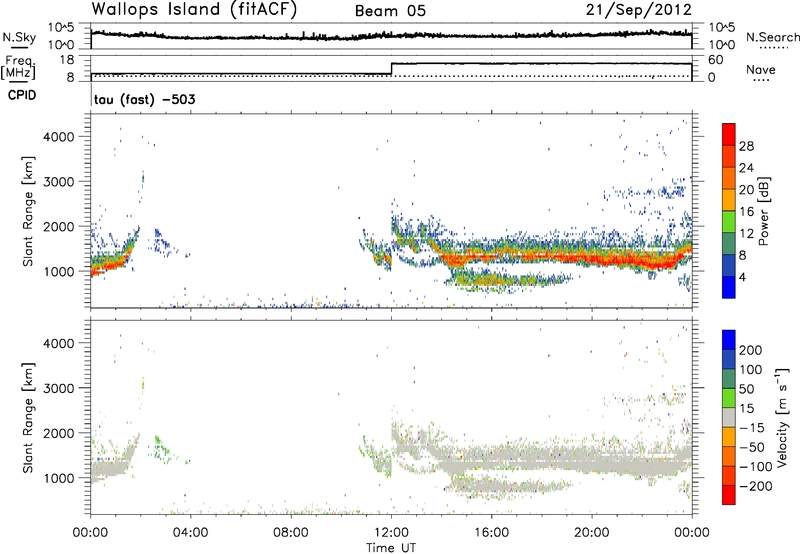Click the 'N.Sky' legend label
800x554 pixels.
tap(19, 37)
